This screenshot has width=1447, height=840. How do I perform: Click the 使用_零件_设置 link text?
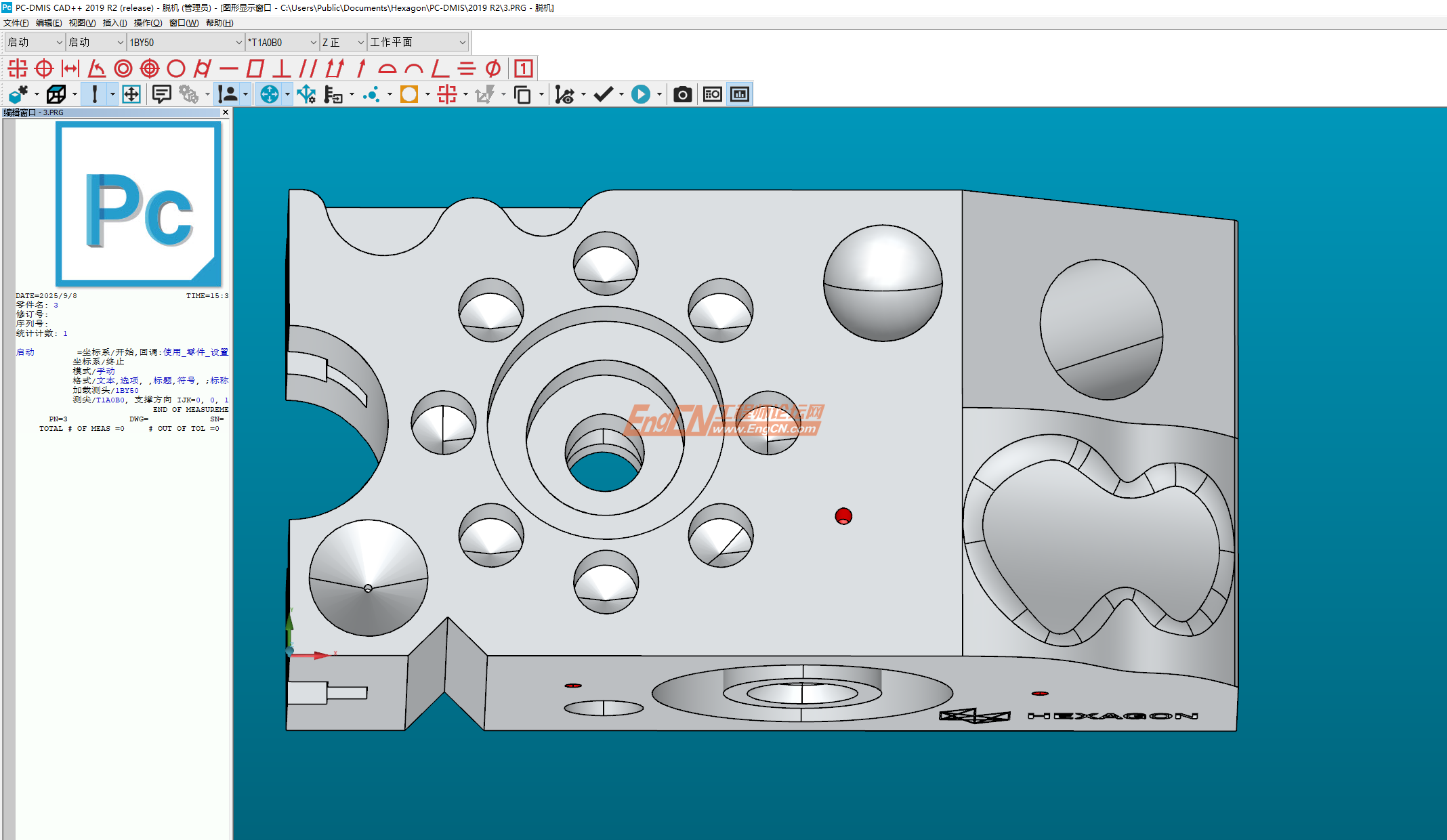[x=195, y=352]
